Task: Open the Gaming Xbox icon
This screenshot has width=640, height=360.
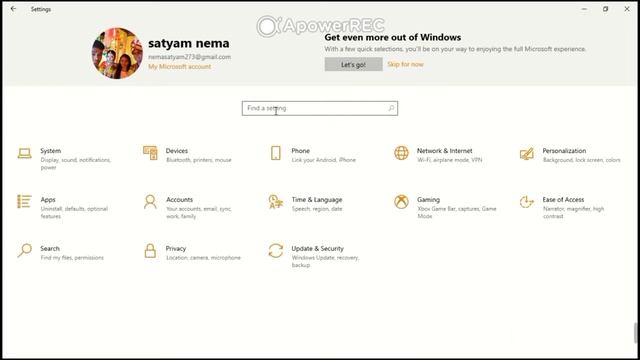Action: pyautogui.click(x=401, y=202)
